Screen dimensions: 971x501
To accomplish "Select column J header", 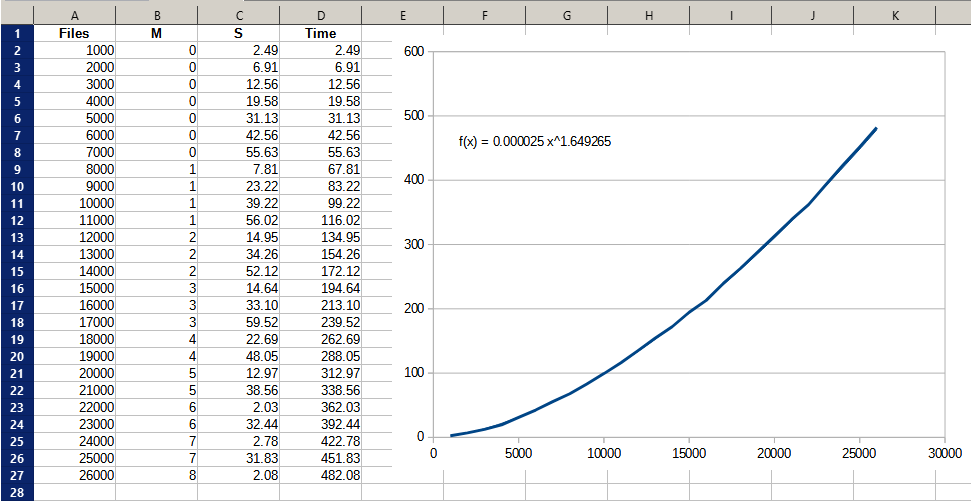I will click(812, 15).
